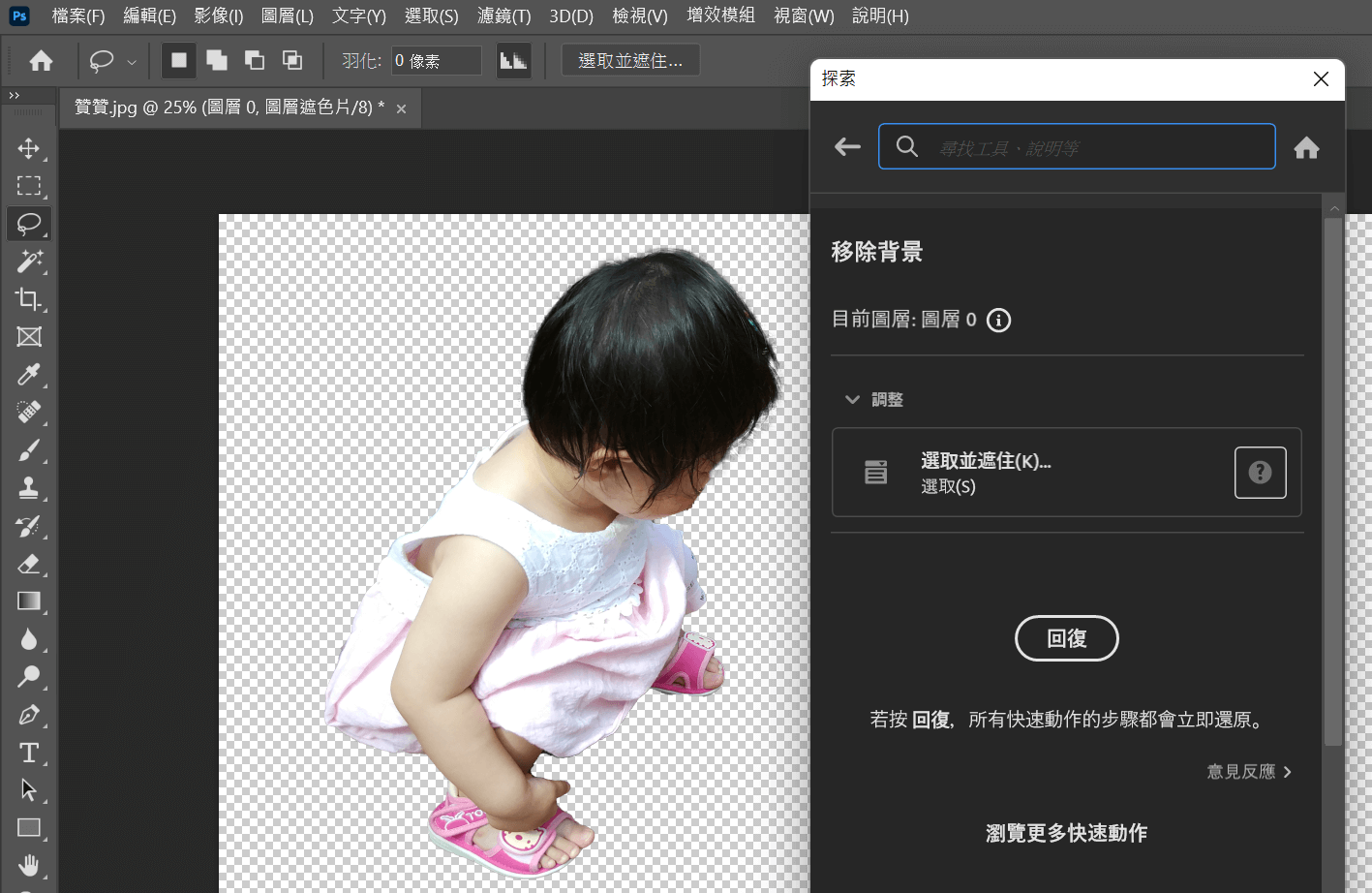
Task: Select the Lasso tool in the toolbox
Action: 29,224
